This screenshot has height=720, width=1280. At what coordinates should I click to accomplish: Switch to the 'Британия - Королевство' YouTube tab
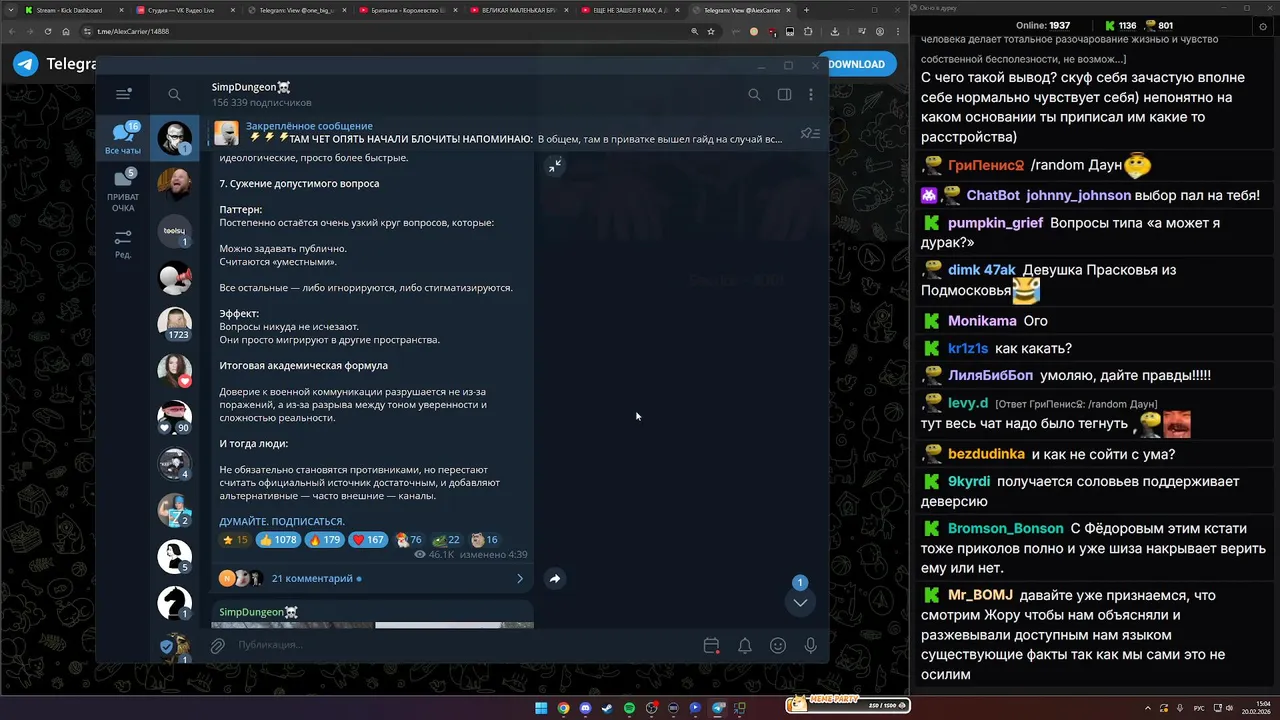[x=407, y=10]
